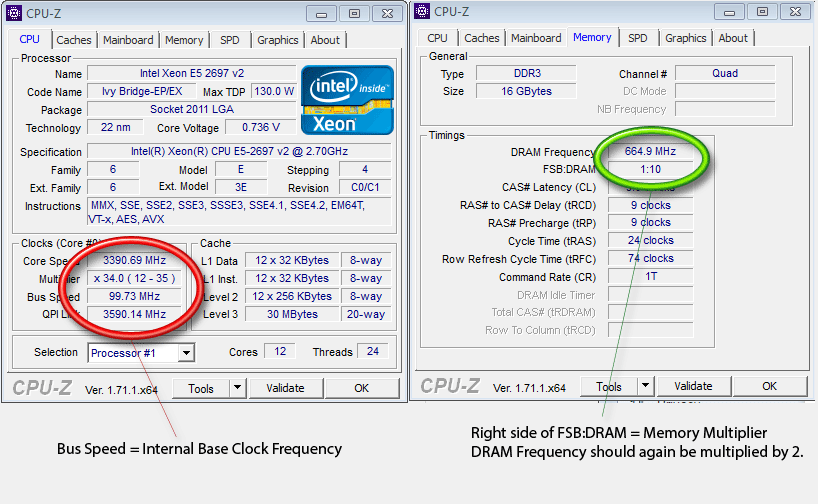Open Mainboard tab in right window
818x504 pixels.
tap(536, 38)
